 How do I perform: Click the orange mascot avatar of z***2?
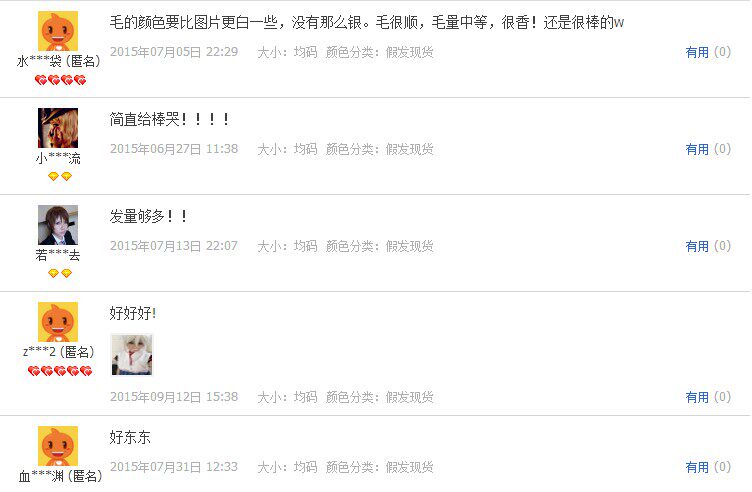[x=58, y=322]
